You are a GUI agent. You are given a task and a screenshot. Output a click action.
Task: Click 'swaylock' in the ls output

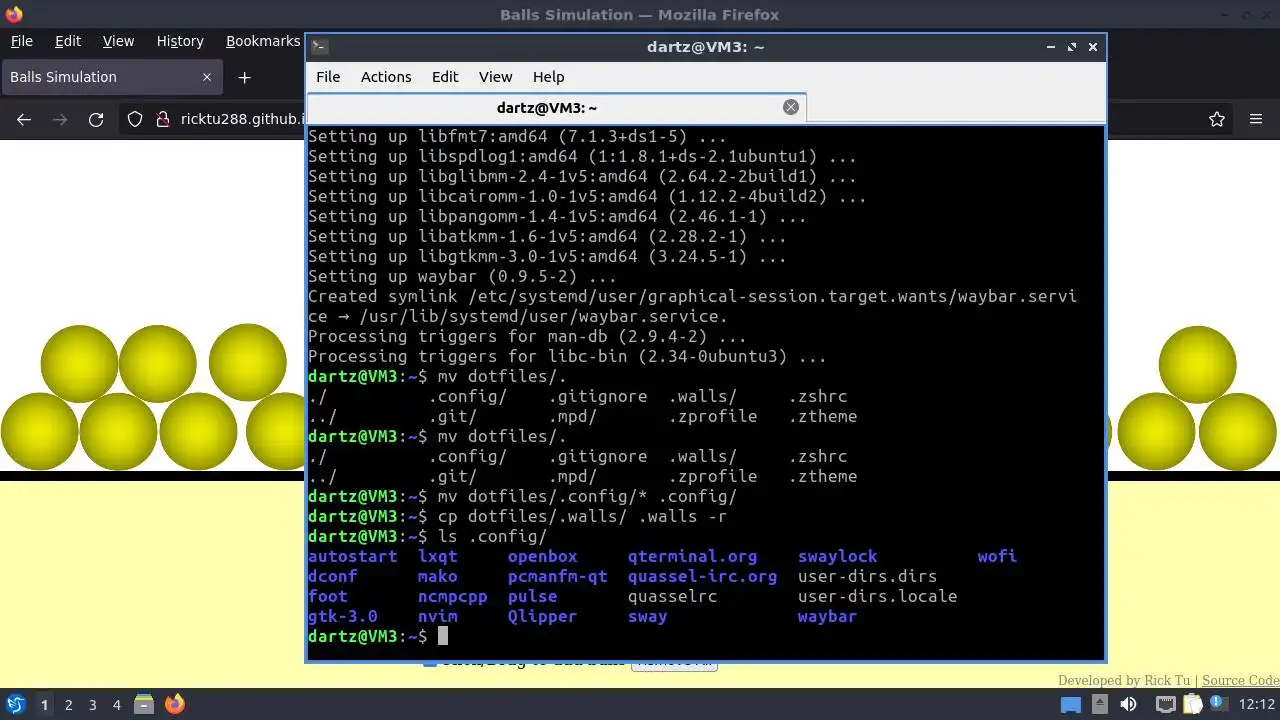click(x=837, y=556)
